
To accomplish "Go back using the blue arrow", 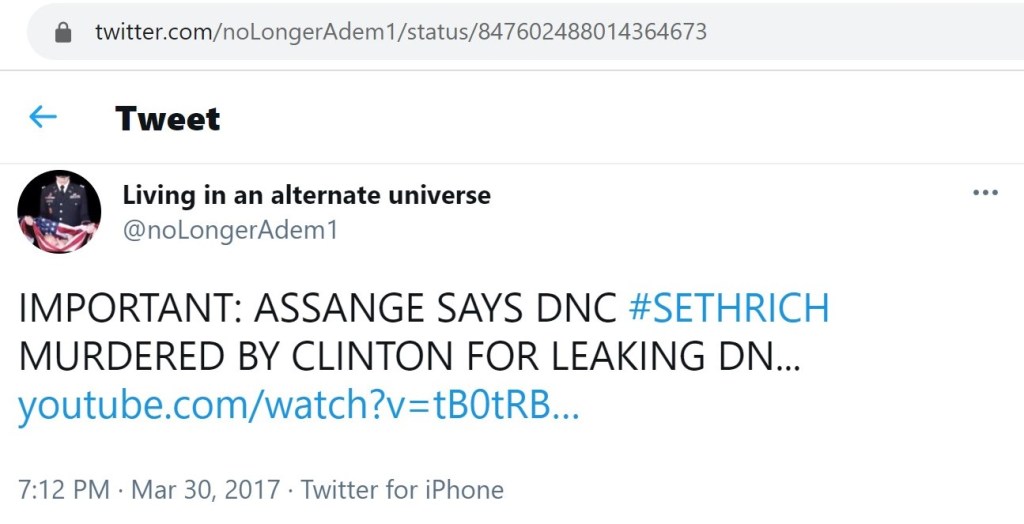I will (x=43, y=118).
